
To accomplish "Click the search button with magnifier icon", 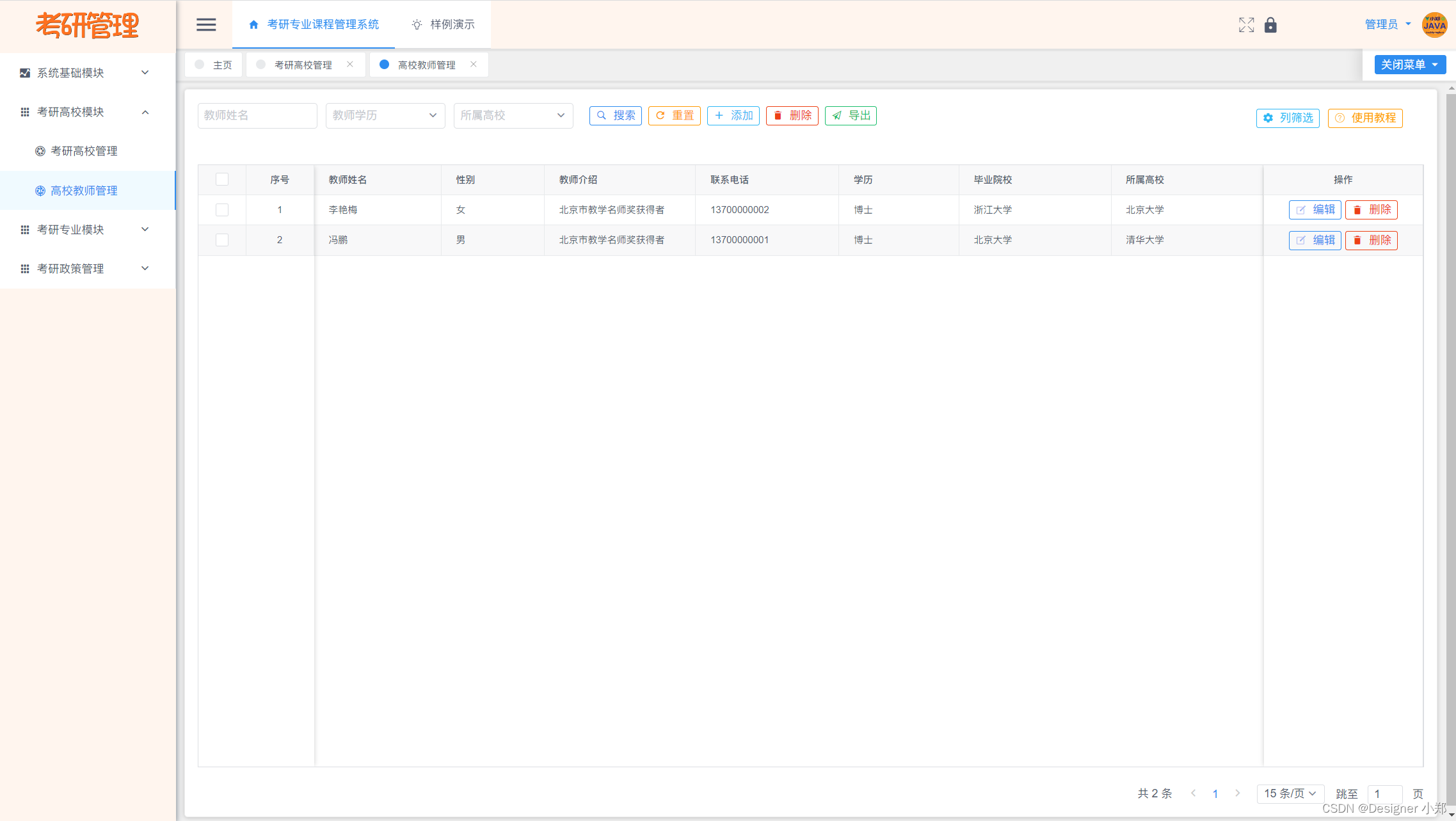I will [615, 115].
